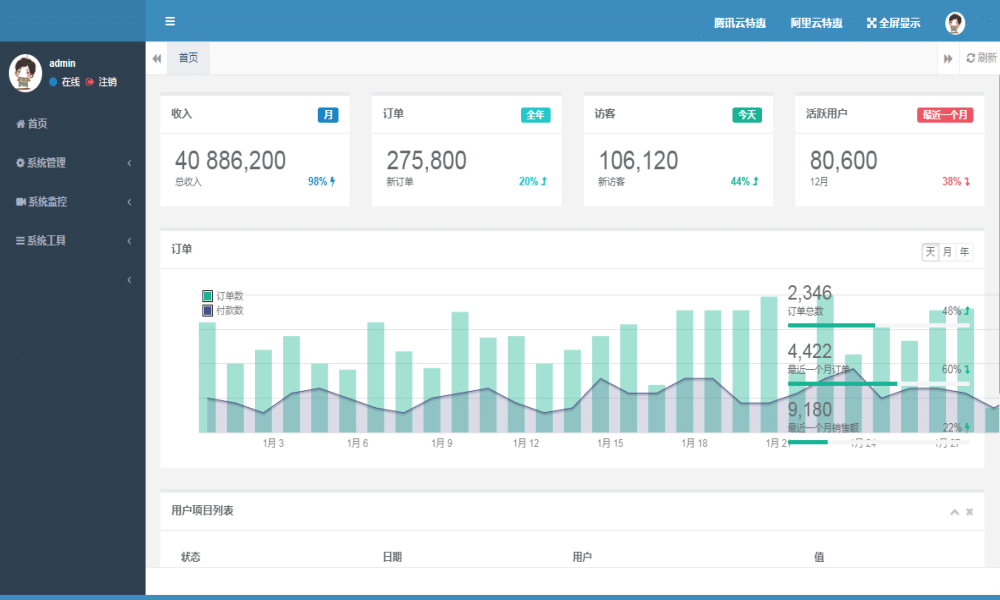Collapse the 用户项目列表 panel

pos(955,512)
